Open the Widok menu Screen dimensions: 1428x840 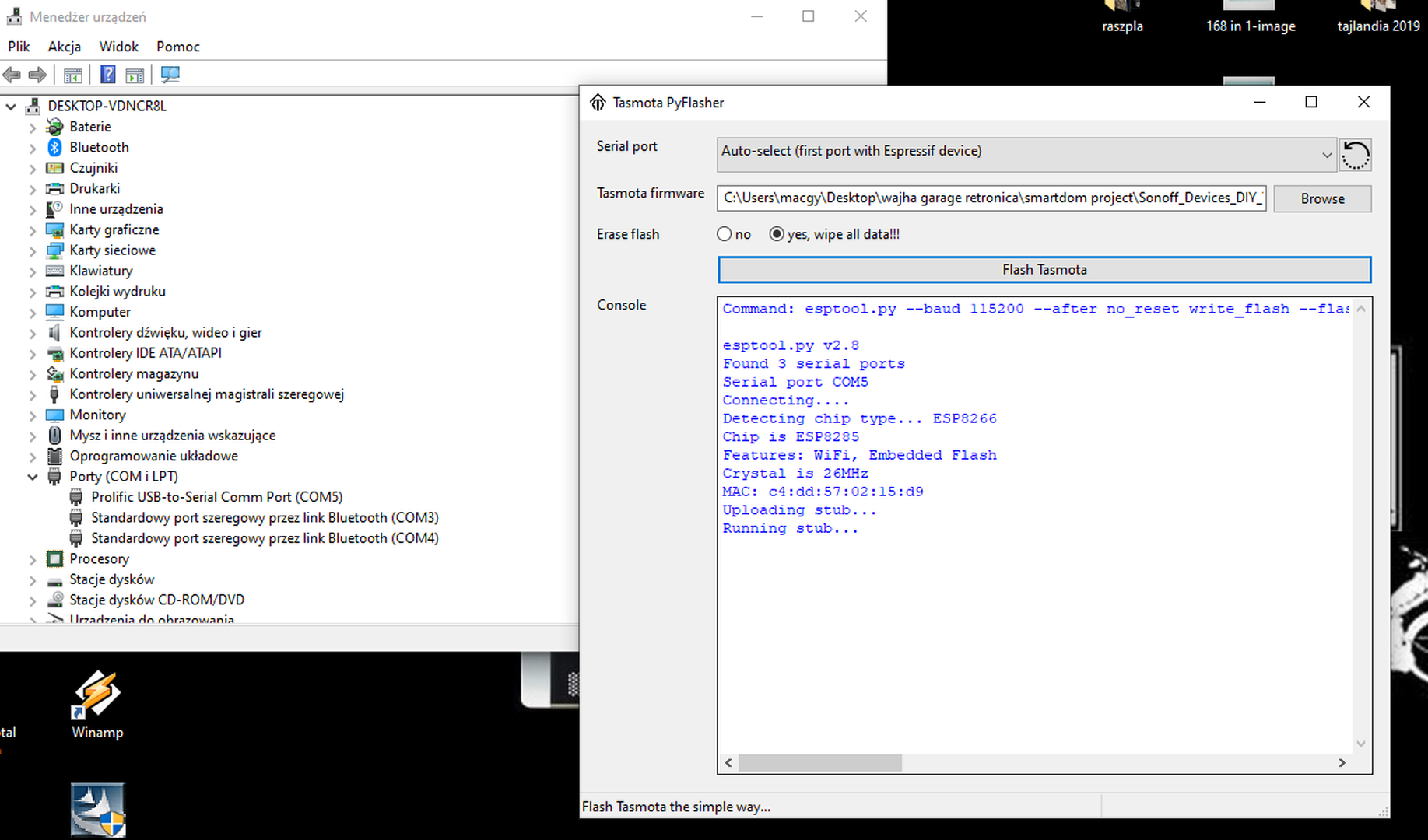119,47
